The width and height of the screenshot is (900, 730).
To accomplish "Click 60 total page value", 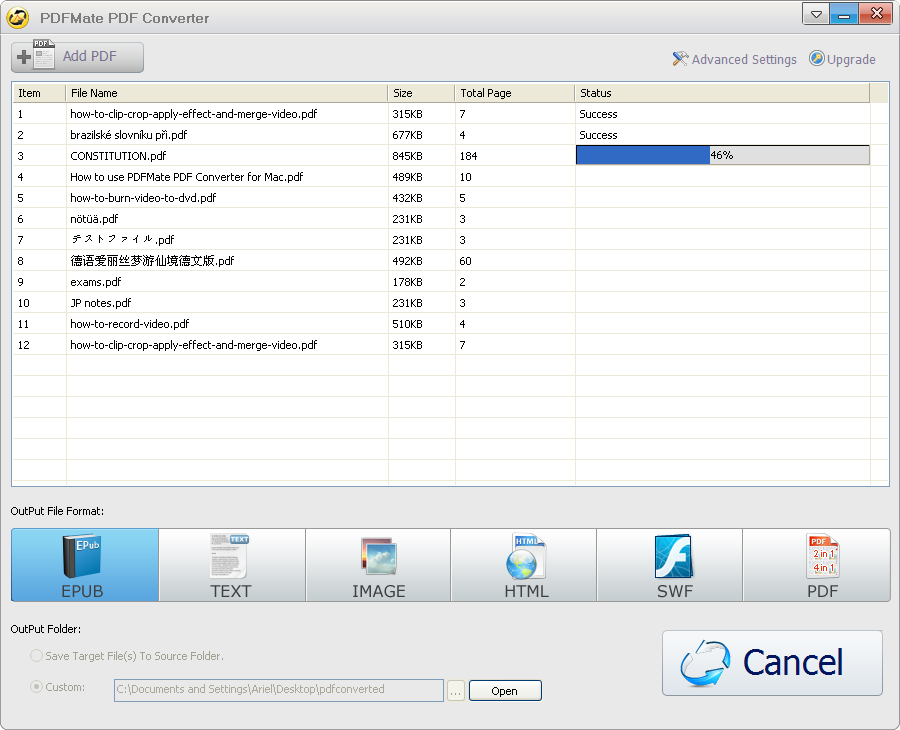I will 465,261.
